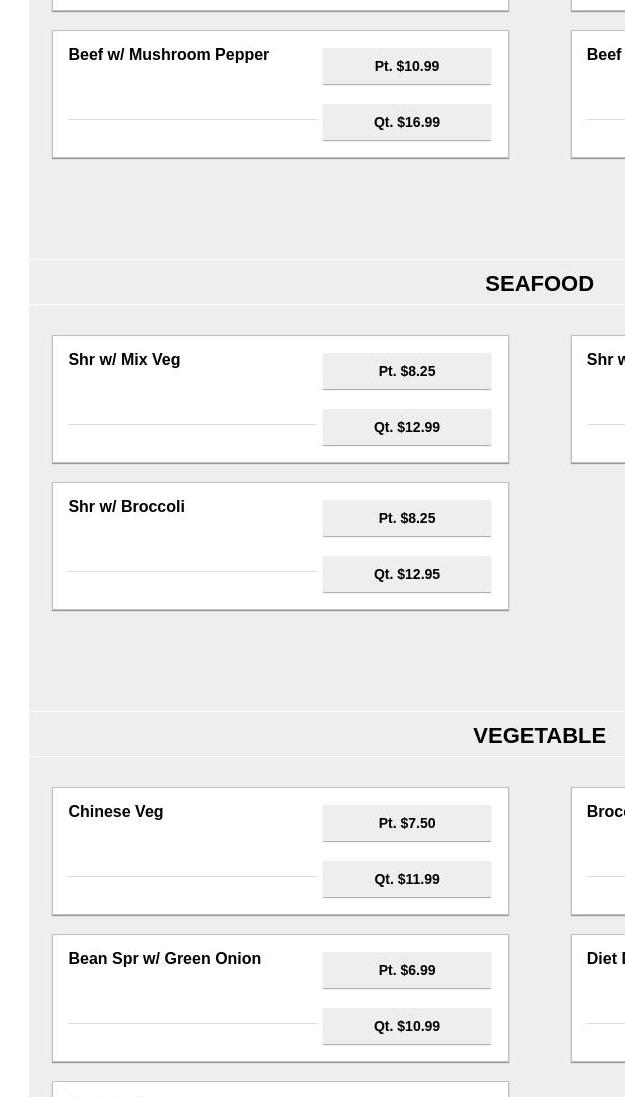
Task: Add Qt. $11.99 Chinese Veg
Action: pyautogui.click(x=406, y=879)
